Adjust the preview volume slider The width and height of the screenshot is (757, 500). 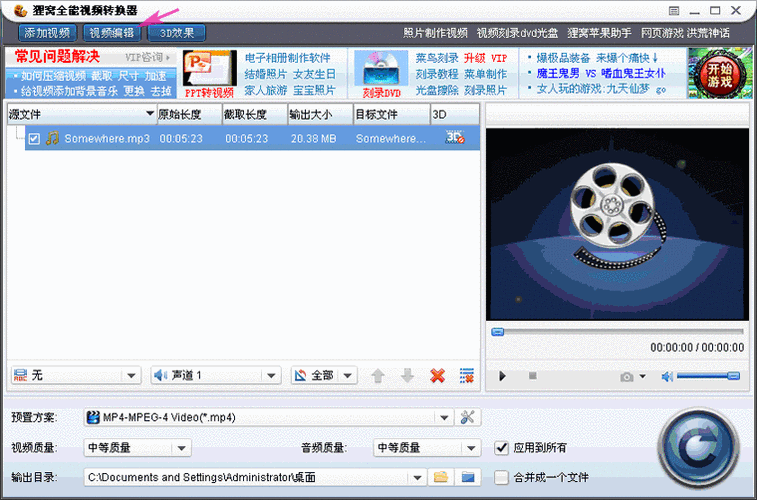coord(708,376)
